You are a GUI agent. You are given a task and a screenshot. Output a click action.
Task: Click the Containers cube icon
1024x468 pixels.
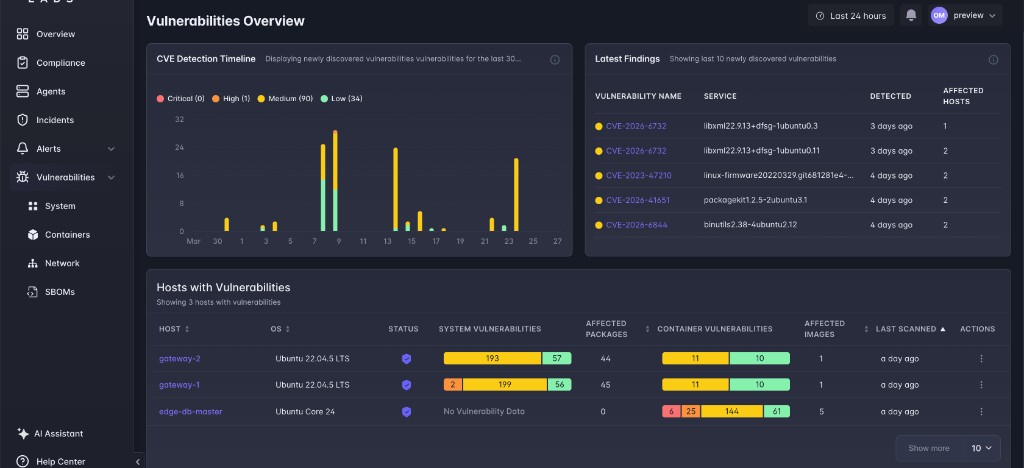(33, 235)
